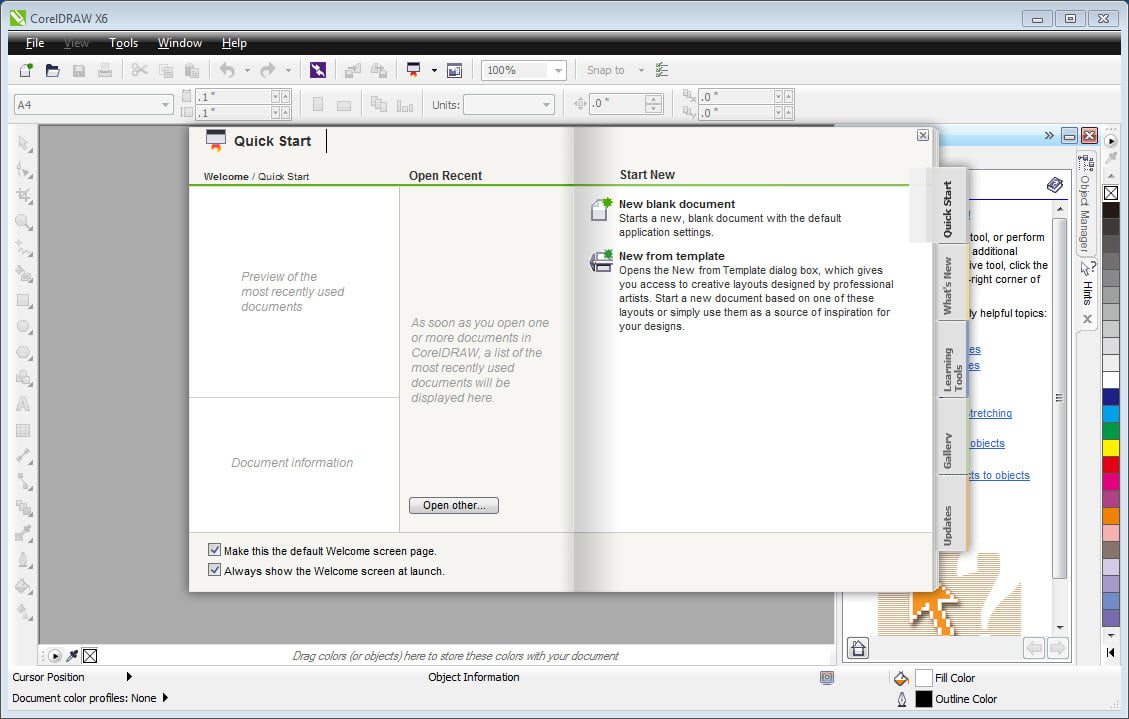The image size is (1129, 719).
Task: Click the Hints docker home icon
Action: (858, 648)
